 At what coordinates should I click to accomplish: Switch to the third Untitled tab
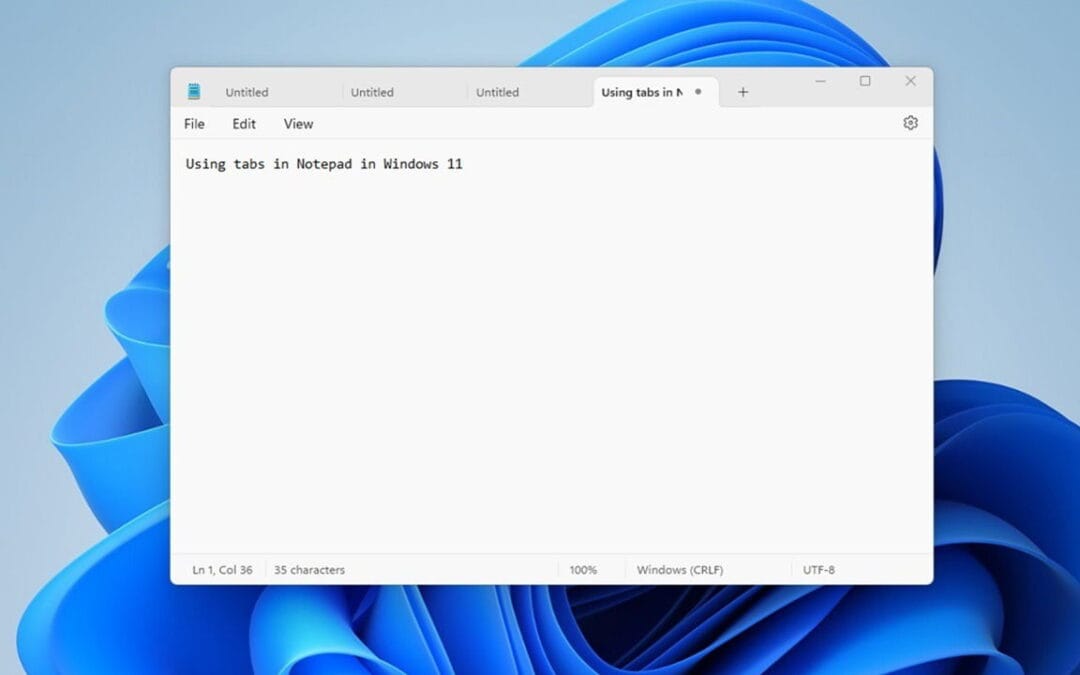click(x=497, y=91)
